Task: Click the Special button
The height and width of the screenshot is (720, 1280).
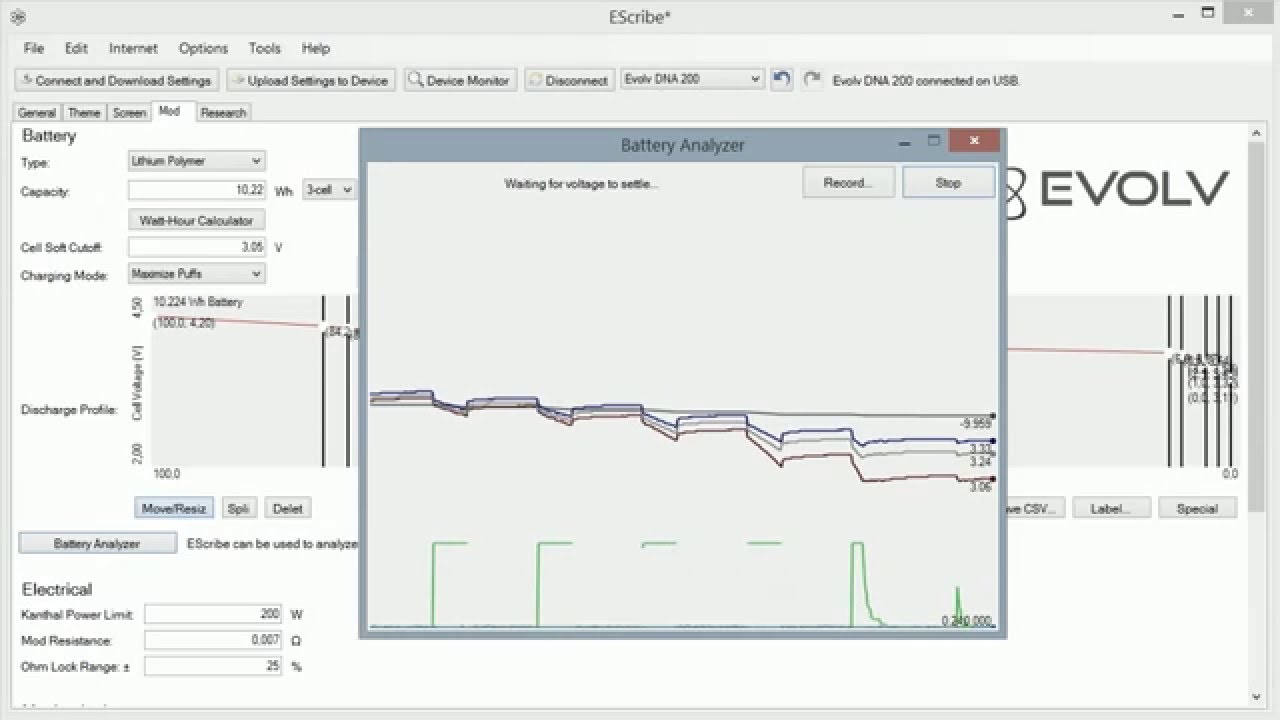Action: pos(1197,508)
